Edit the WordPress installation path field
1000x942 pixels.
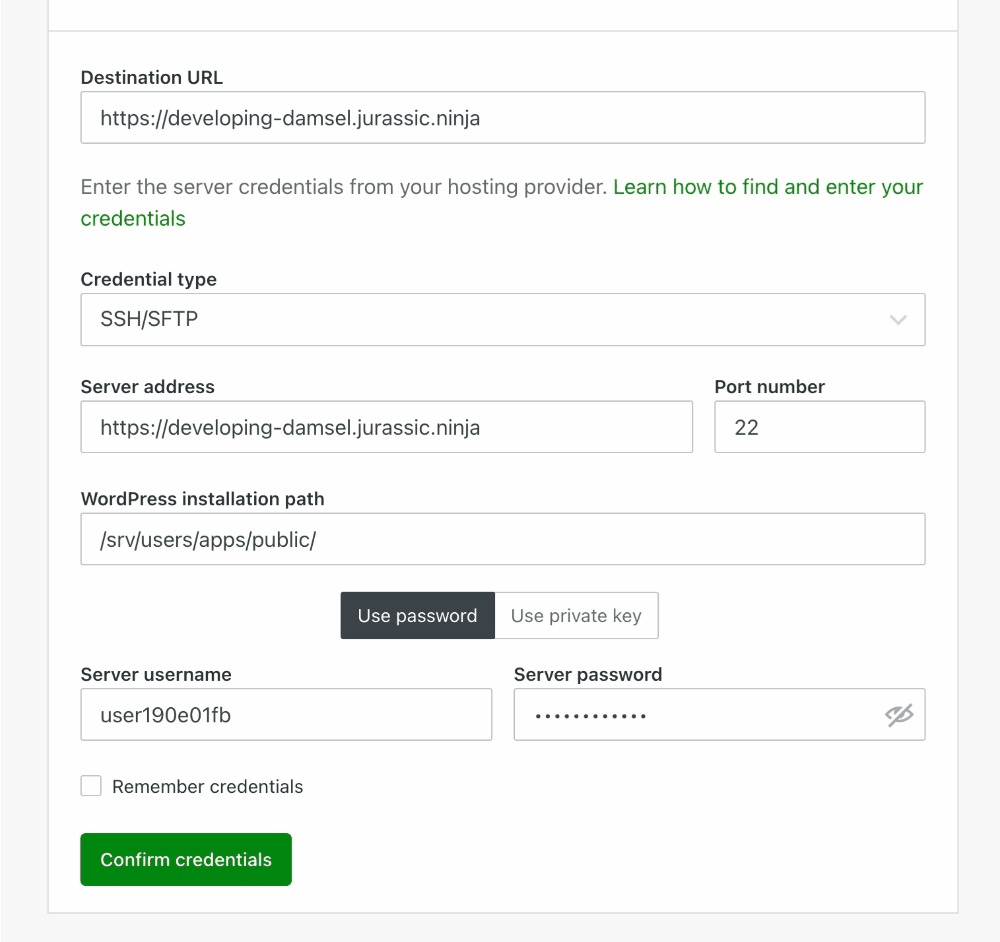(x=502, y=540)
